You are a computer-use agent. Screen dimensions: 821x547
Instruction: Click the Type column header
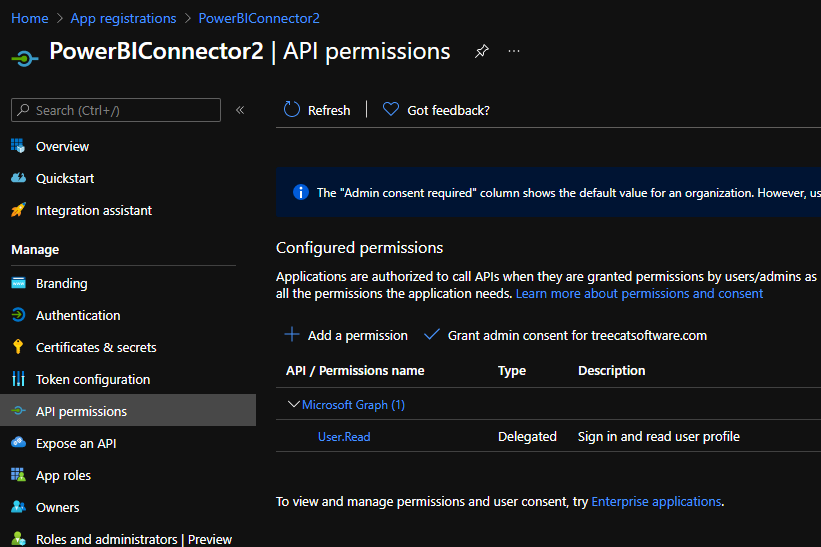(512, 371)
